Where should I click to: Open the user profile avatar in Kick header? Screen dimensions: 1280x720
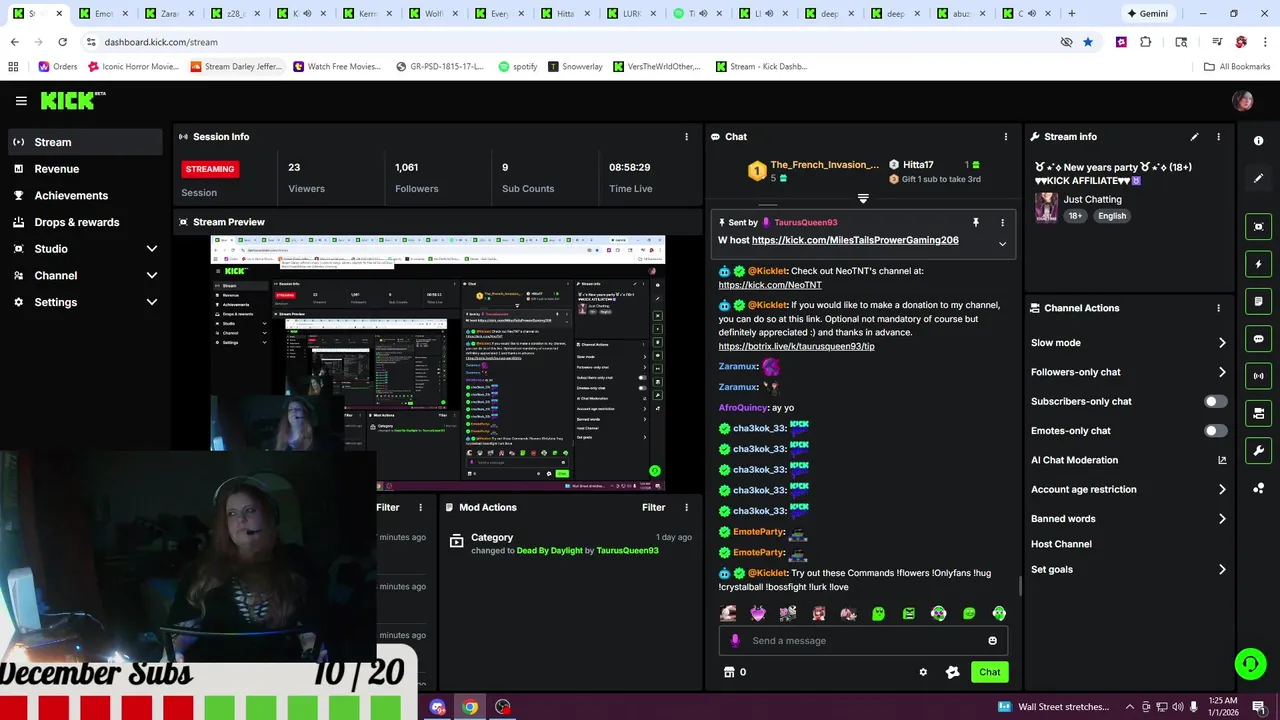click(x=1243, y=101)
